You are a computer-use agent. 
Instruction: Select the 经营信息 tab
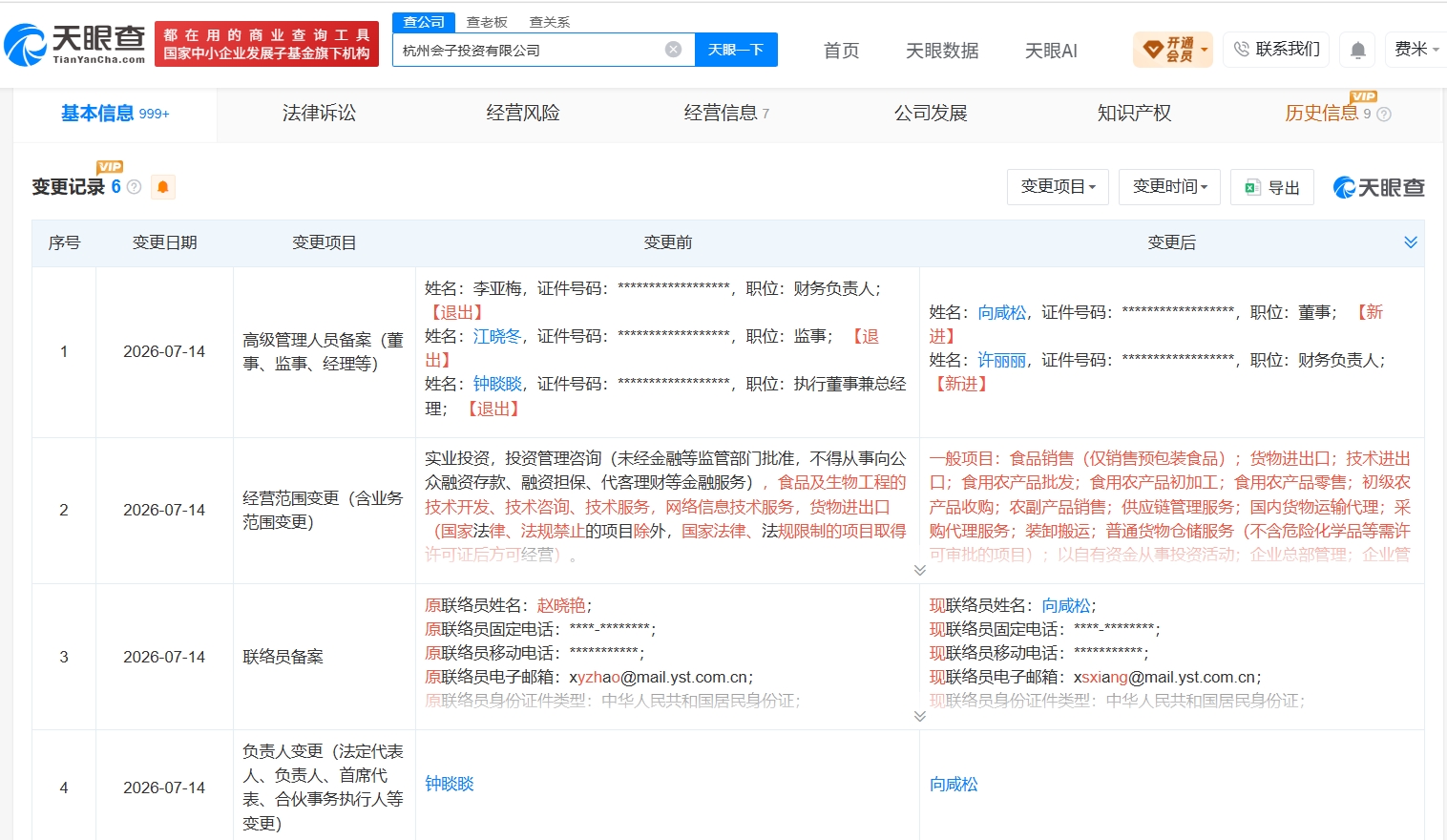(x=726, y=114)
